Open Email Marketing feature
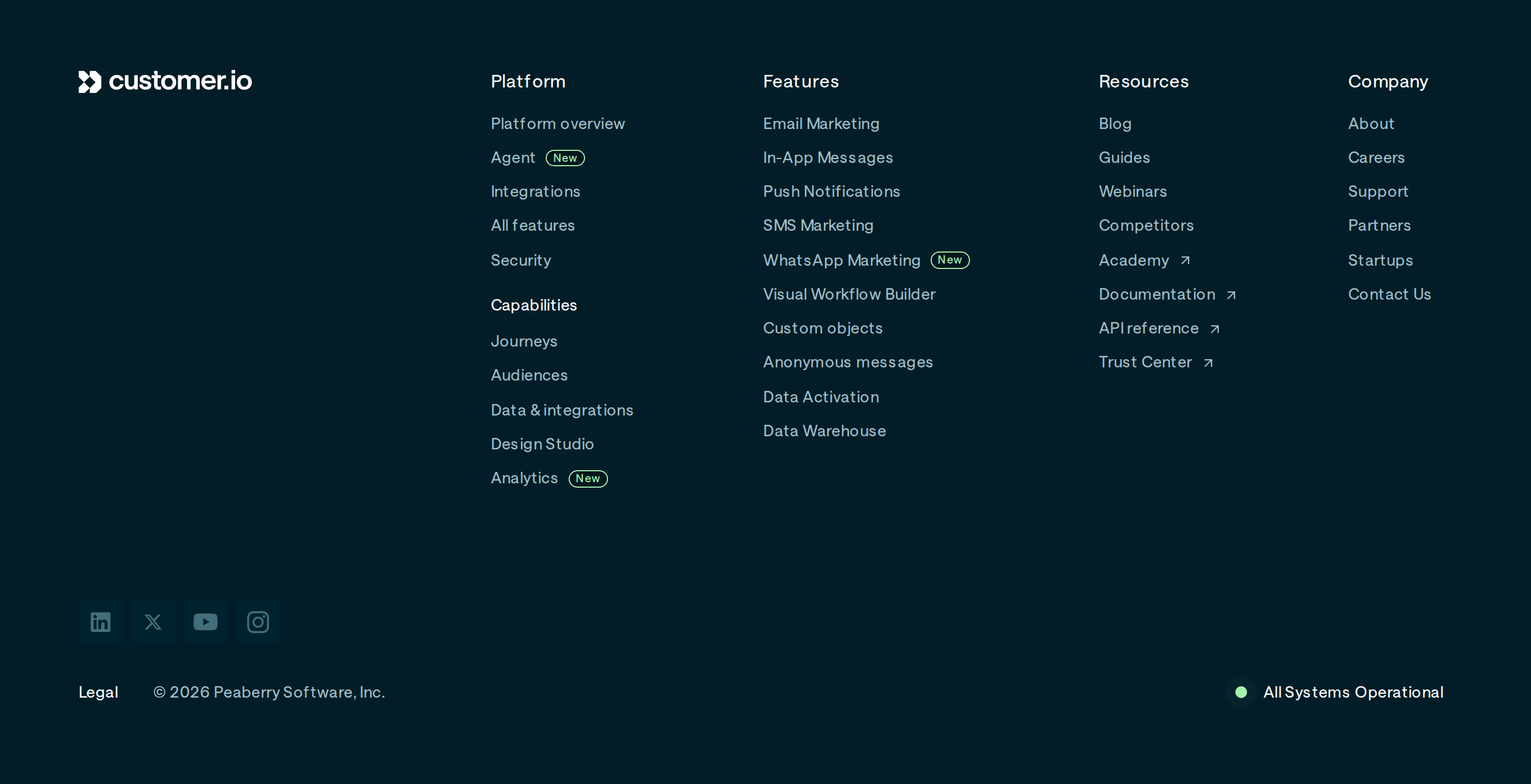 pos(821,124)
